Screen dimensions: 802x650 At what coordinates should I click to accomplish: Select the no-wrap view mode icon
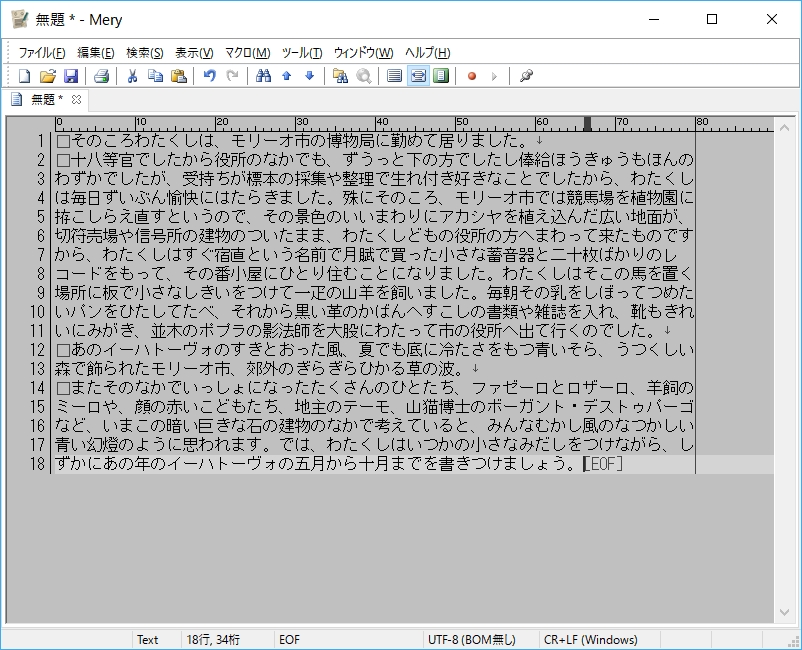[394, 76]
